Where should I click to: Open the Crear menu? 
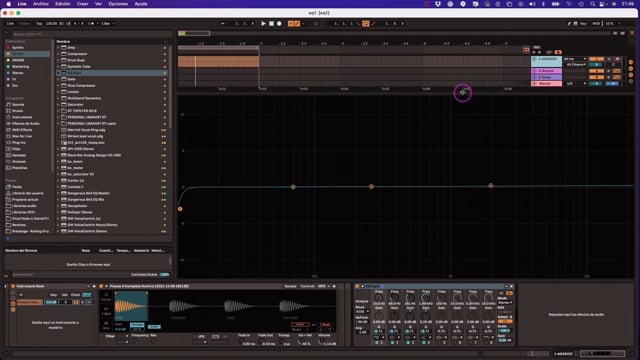tap(82, 4)
